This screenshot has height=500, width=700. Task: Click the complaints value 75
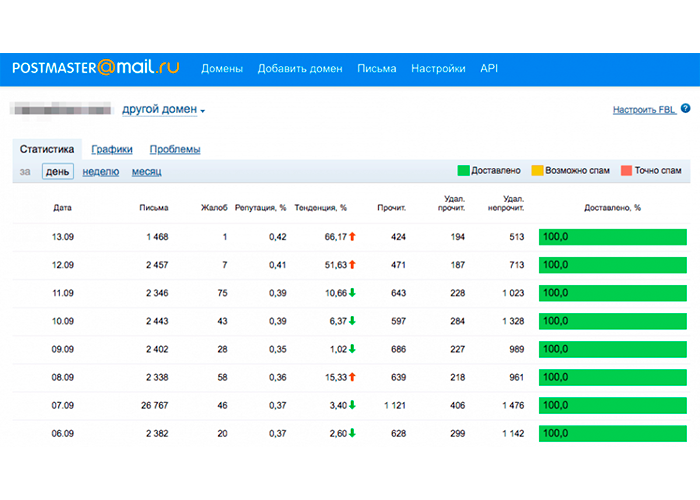coord(222,293)
